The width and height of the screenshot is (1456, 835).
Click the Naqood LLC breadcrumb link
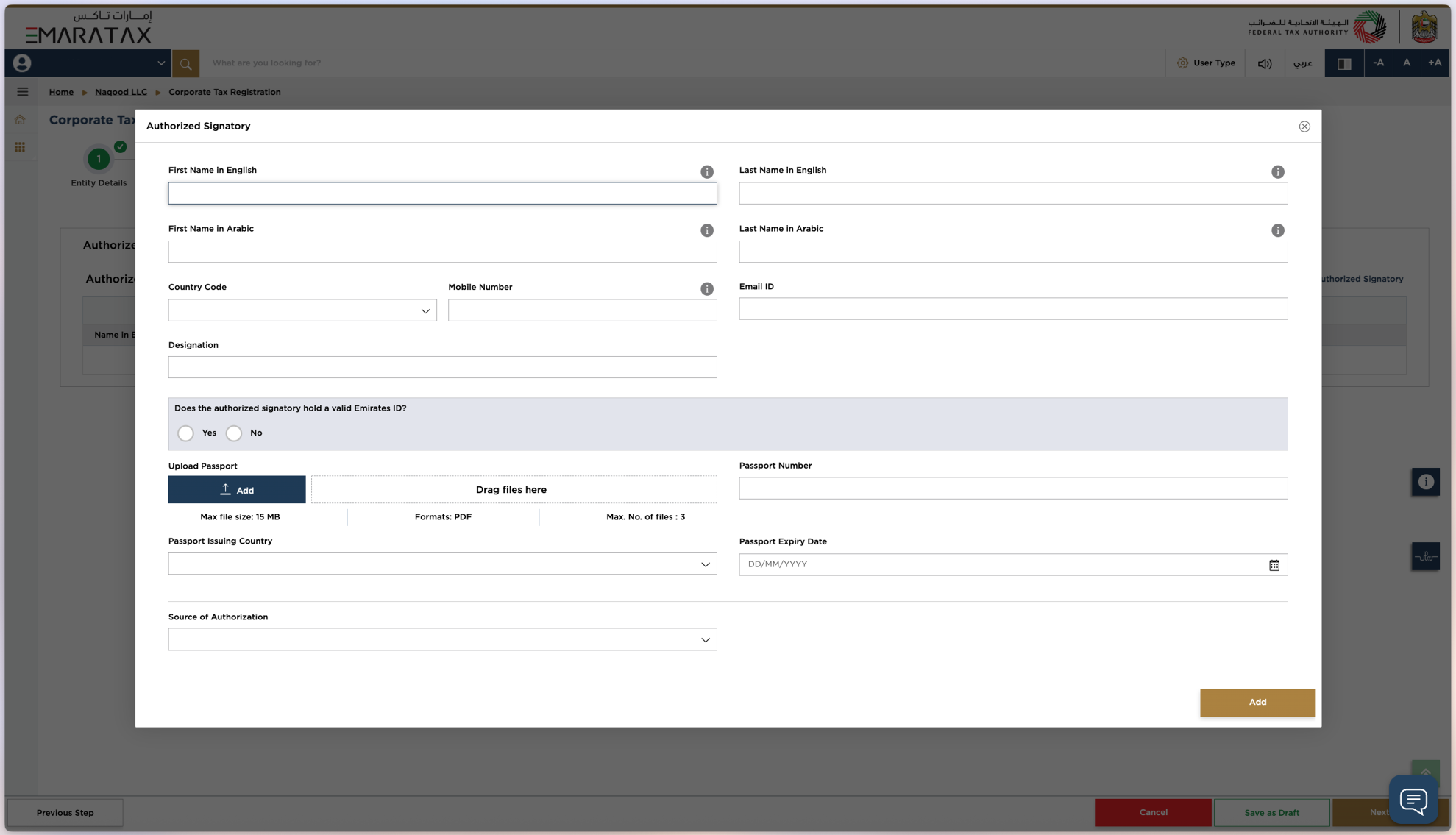[x=121, y=93]
